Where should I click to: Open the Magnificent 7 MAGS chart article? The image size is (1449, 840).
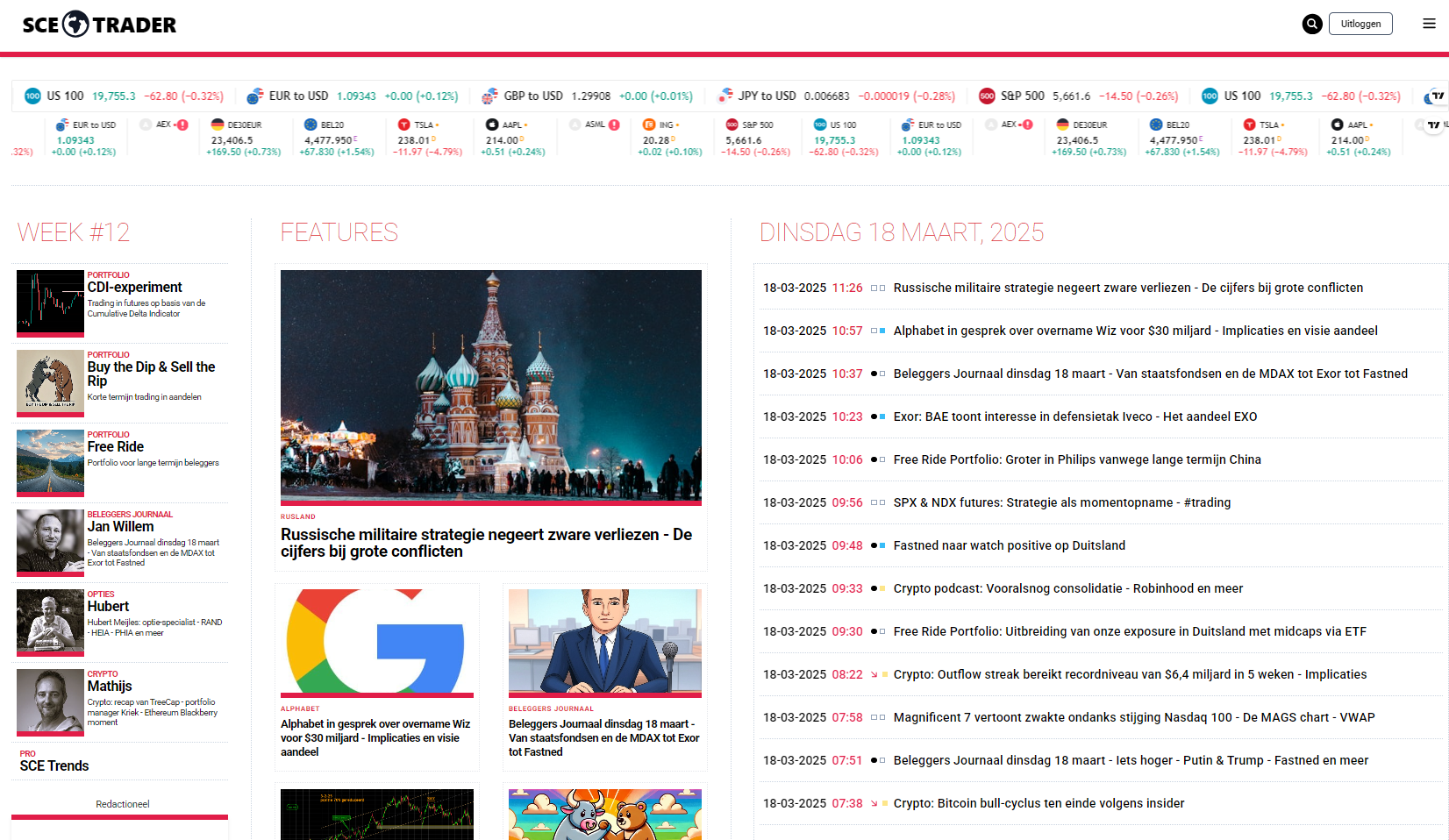pos(1134,717)
